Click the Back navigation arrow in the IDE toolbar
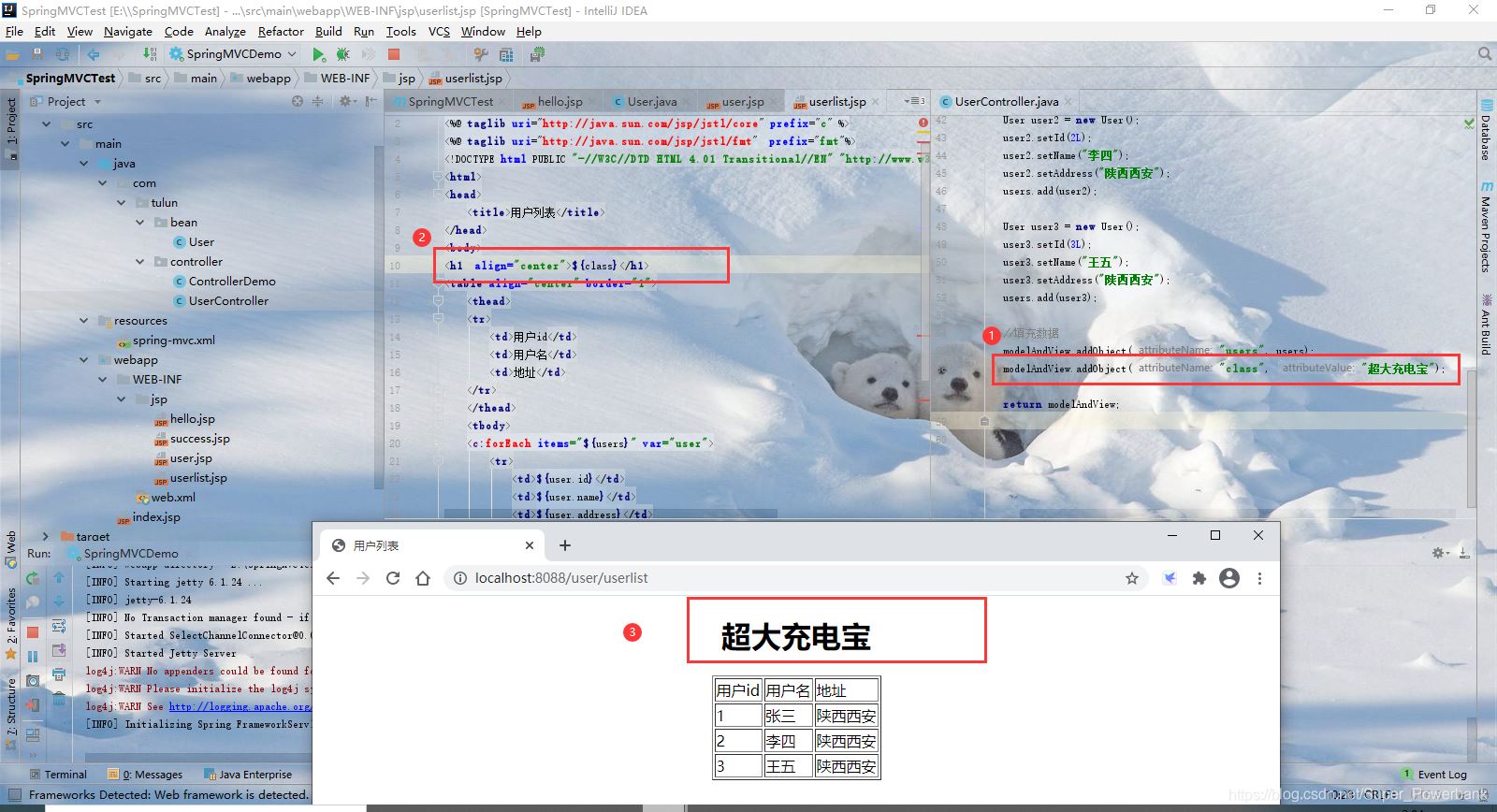The width and height of the screenshot is (1497, 812). point(94,54)
